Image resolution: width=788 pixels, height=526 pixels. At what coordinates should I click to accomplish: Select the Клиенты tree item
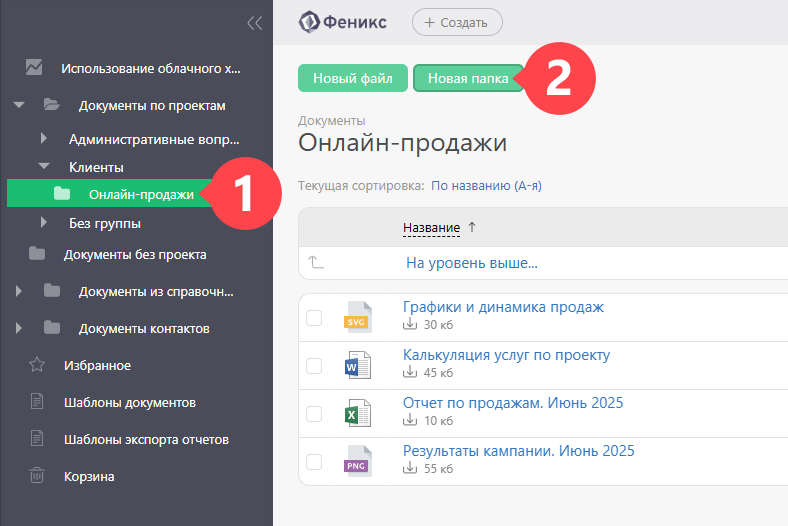[x=96, y=167]
